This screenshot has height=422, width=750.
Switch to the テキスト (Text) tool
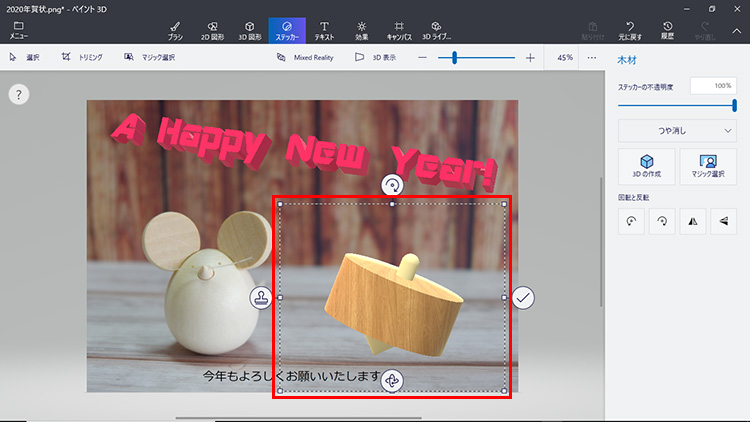(324, 29)
